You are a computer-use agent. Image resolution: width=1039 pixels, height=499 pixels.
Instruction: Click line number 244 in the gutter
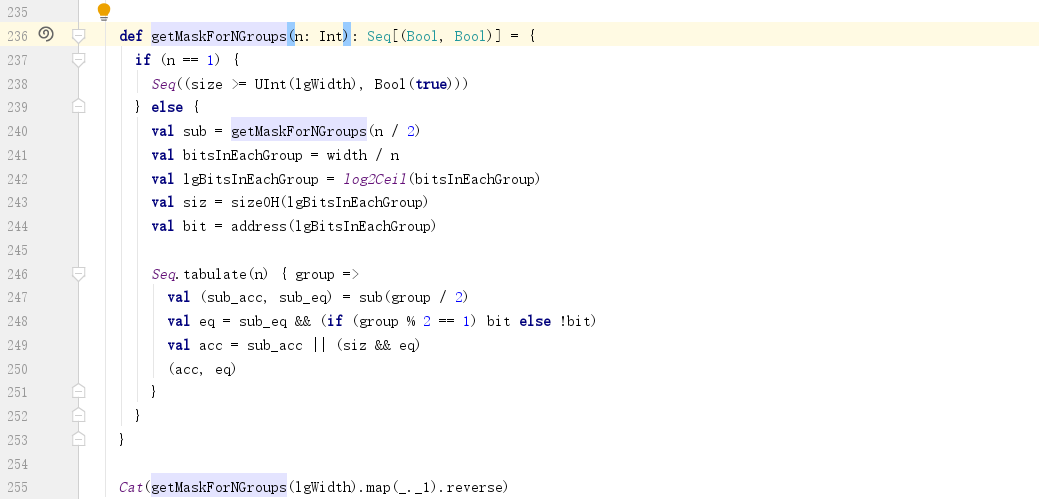click(x=17, y=226)
